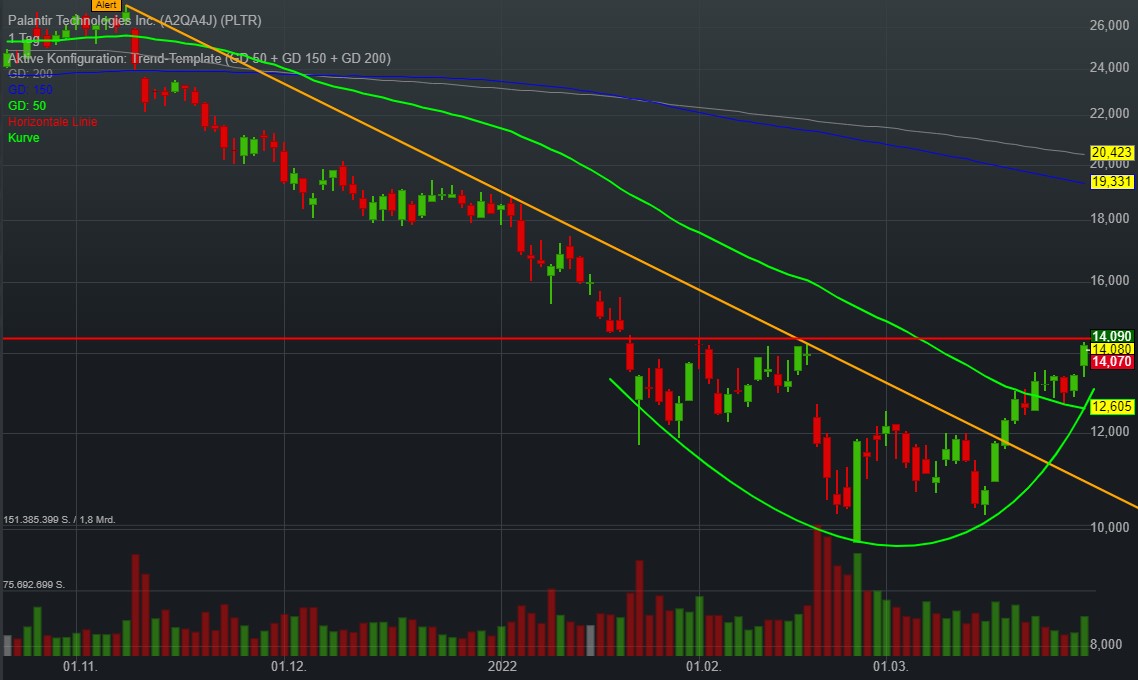
Task: Click the orange Alert marker
Action: coord(106,5)
